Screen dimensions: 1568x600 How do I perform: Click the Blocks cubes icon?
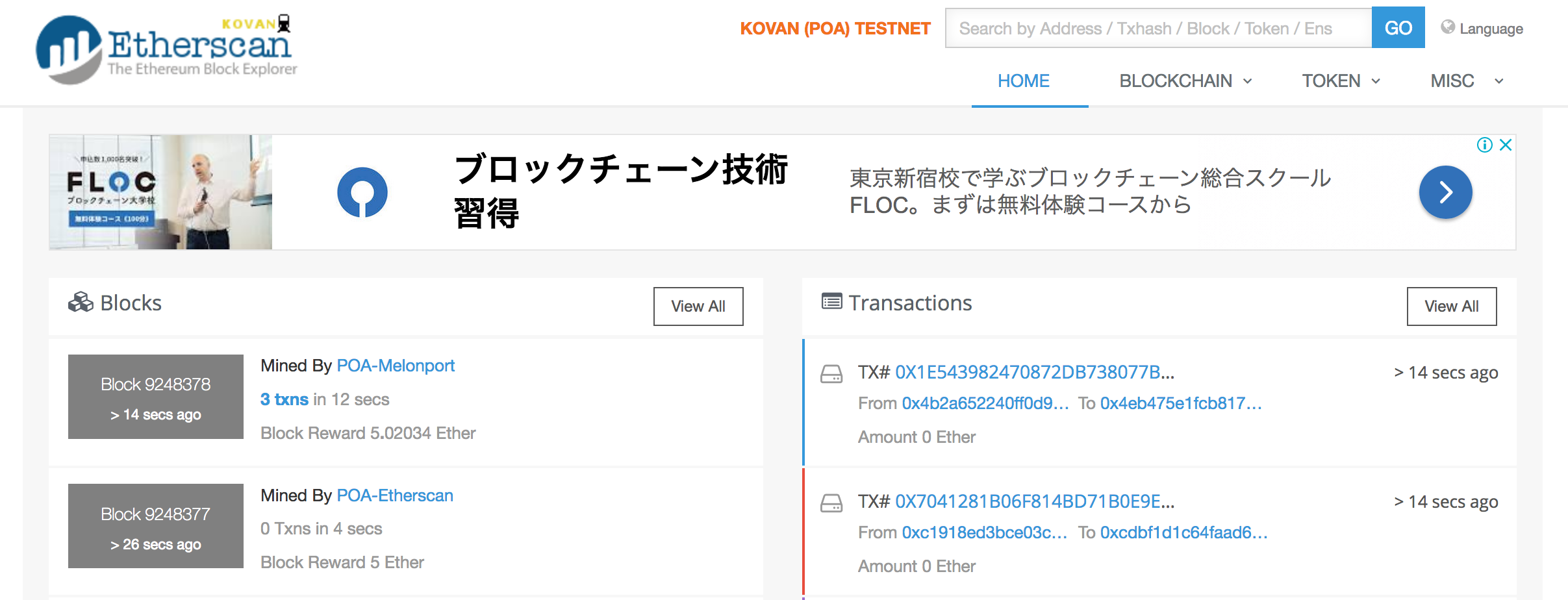pos(81,303)
